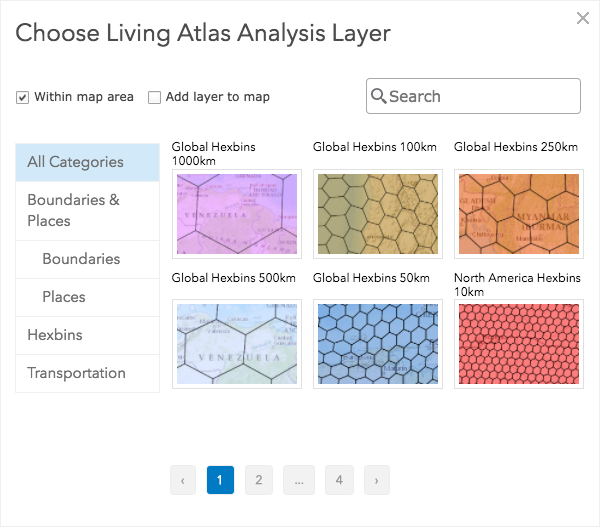Select the Places subcategory

pos(87,297)
